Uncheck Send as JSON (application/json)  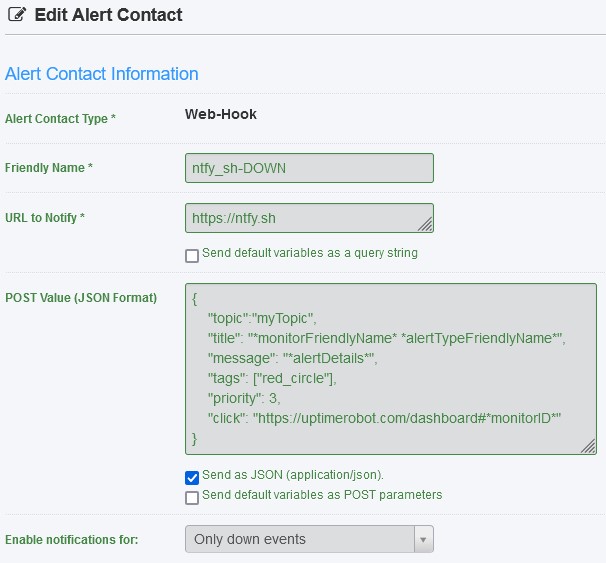tap(192, 476)
